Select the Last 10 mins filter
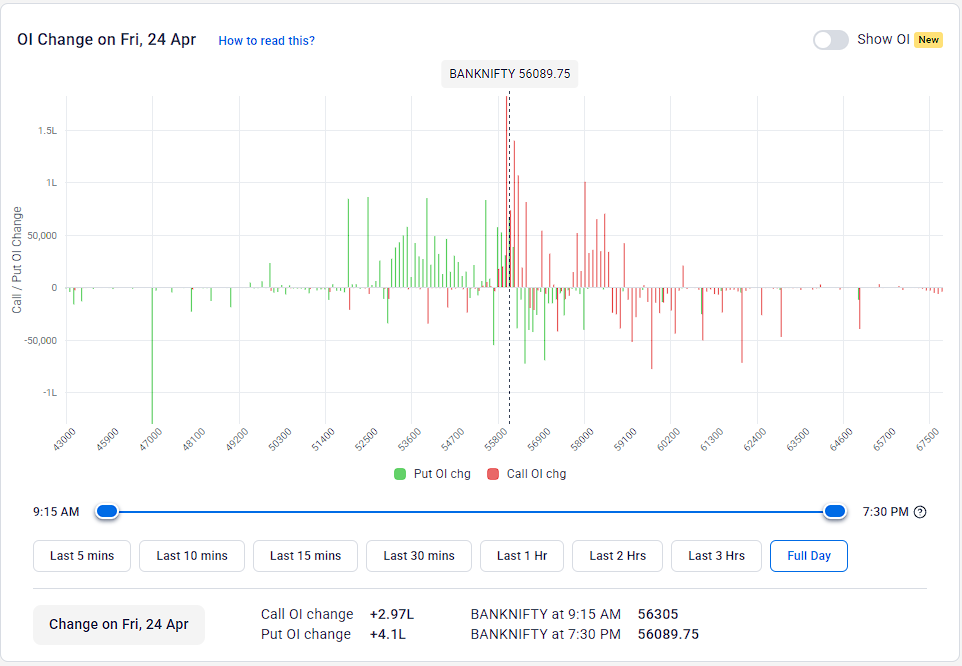 [x=191, y=555]
